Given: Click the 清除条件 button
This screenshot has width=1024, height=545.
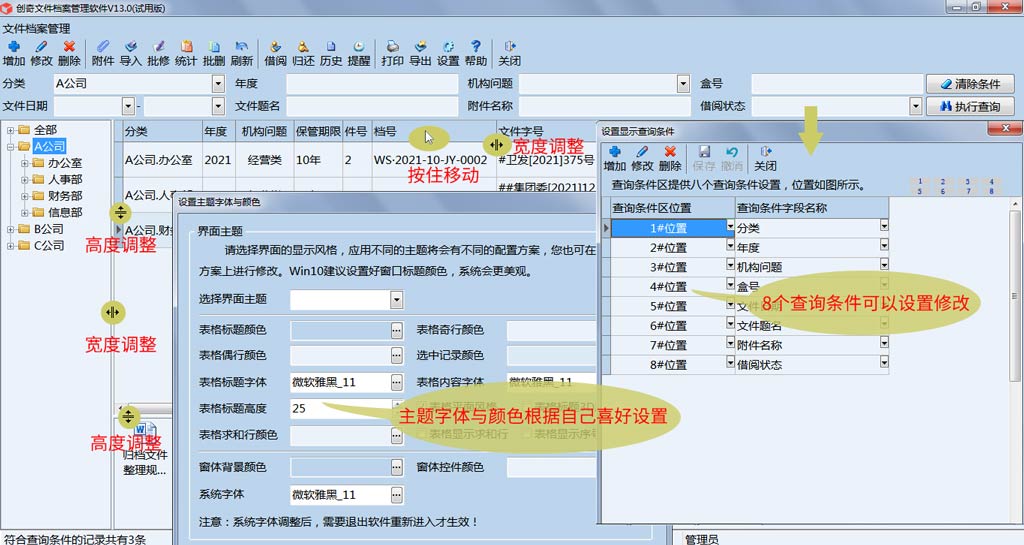Looking at the screenshot, I should [x=970, y=84].
